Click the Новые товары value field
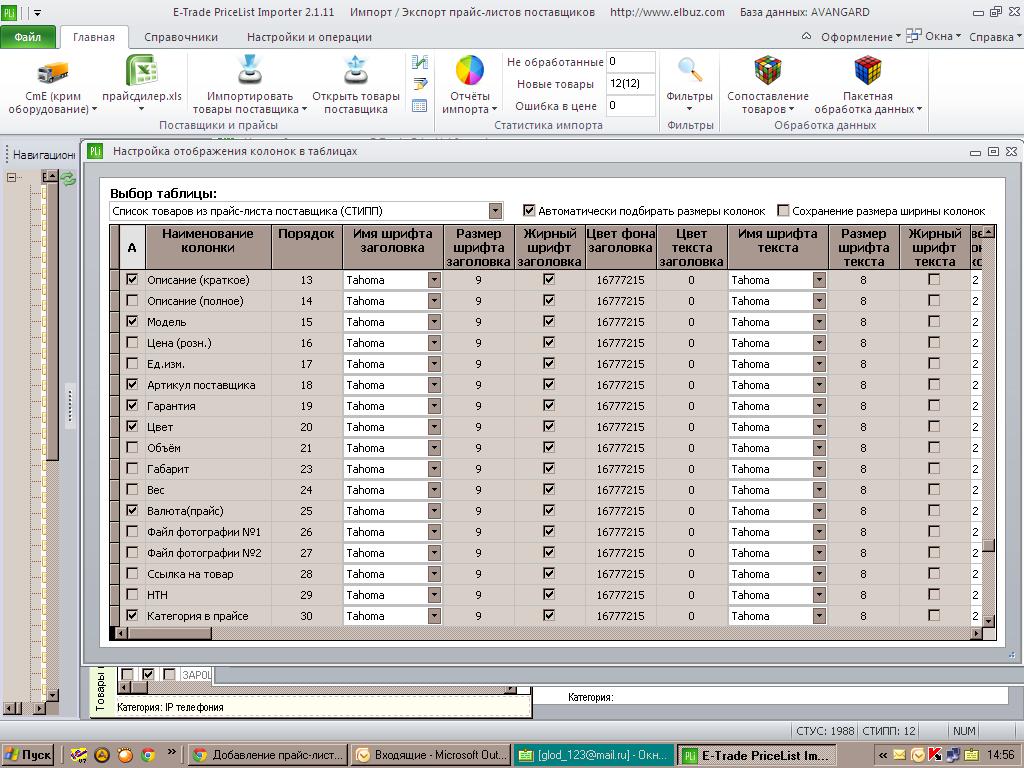Screen dimensions: 1024x768 630,84
